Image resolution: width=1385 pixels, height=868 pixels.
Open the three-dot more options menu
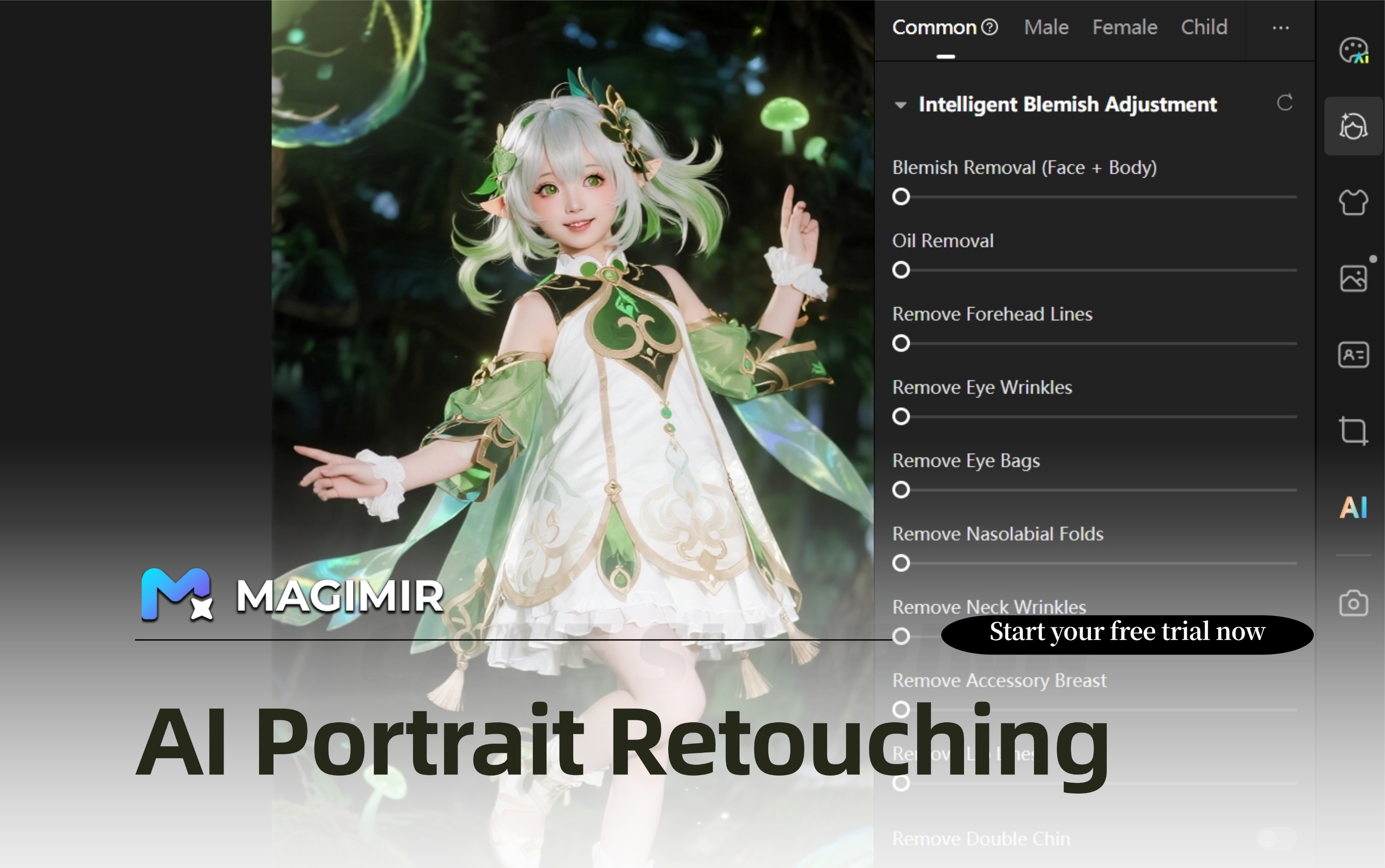pos(1280,28)
